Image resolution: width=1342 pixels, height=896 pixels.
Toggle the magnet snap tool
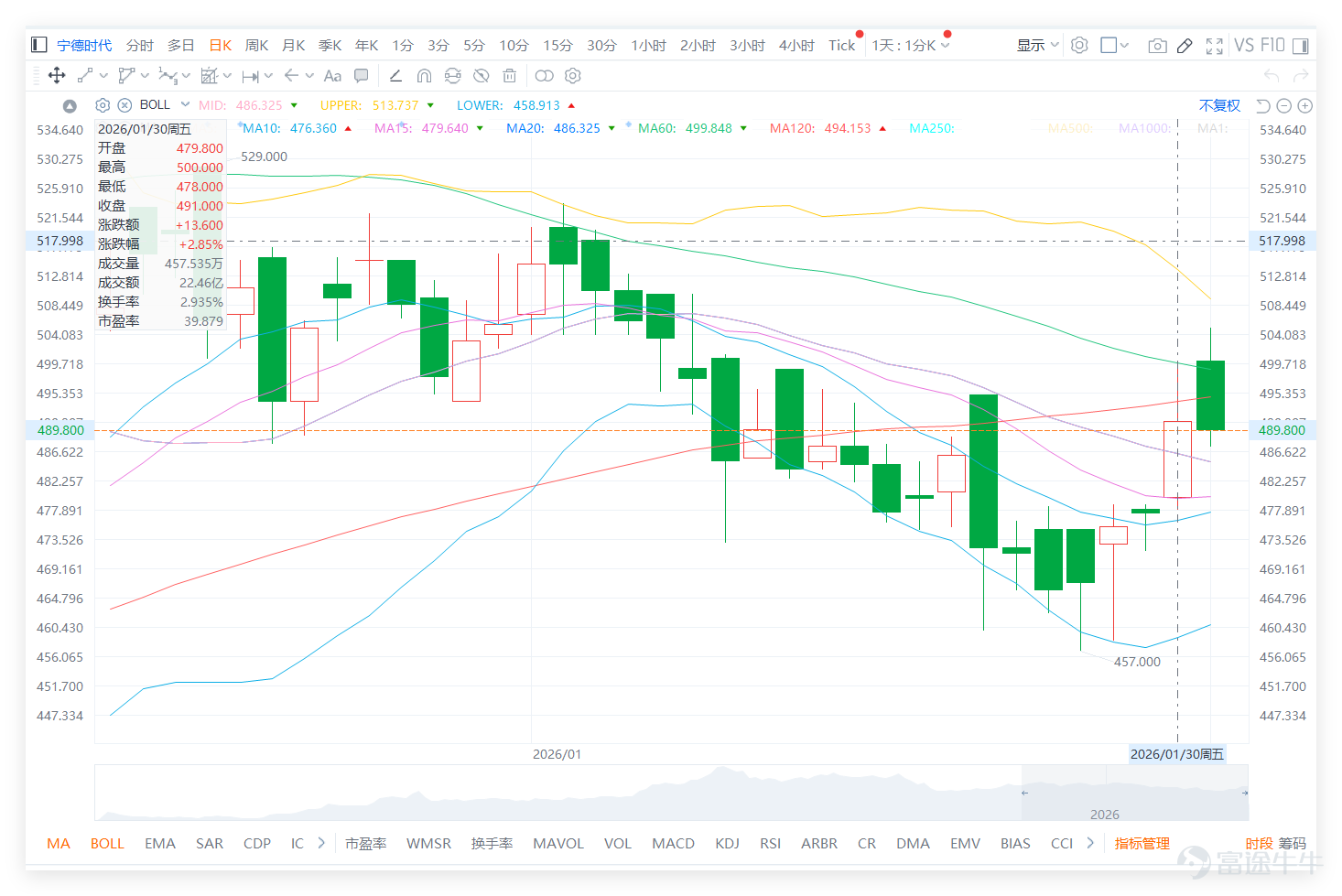pos(424,76)
